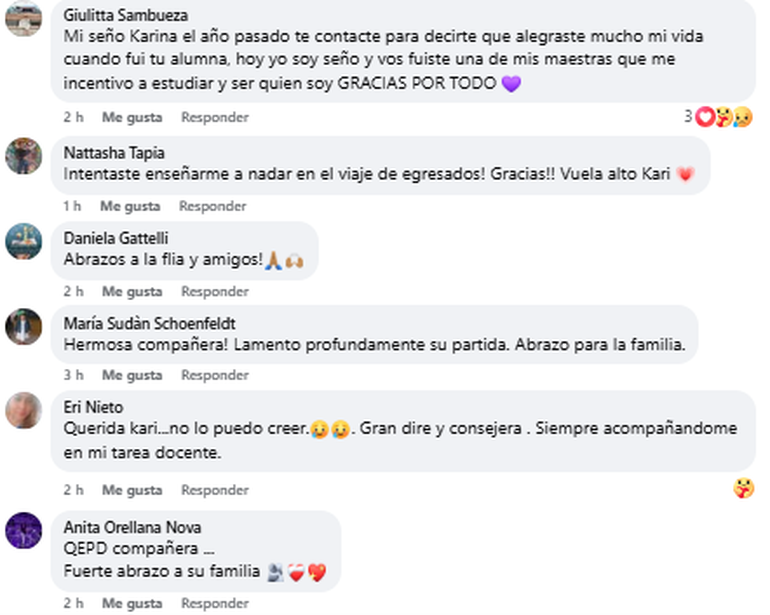
Task: Click the 3 h timestamp on María's comment
Action: pyautogui.click(x=72, y=376)
